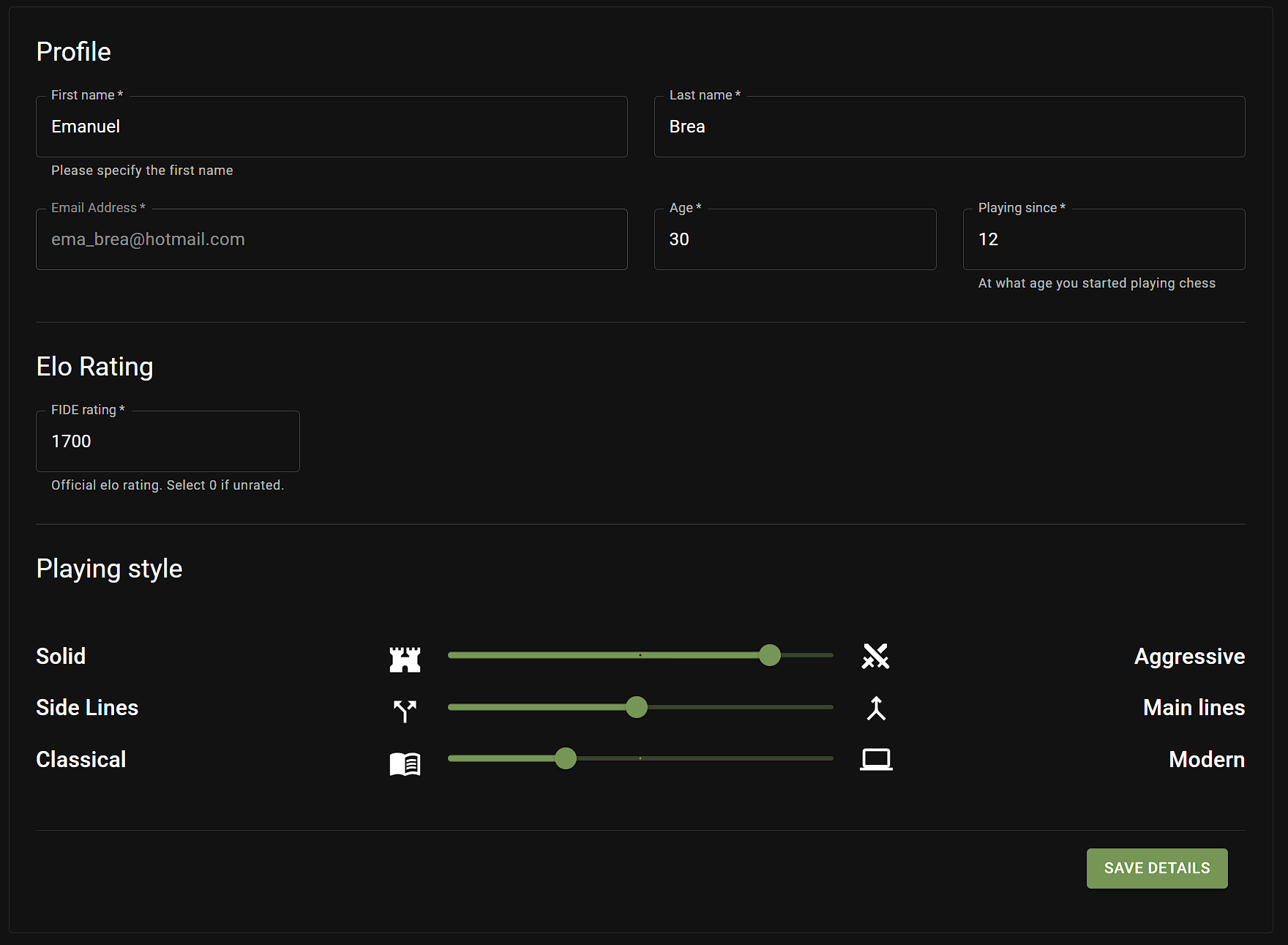
Task: Click the Age input box
Action: pos(795,239)
